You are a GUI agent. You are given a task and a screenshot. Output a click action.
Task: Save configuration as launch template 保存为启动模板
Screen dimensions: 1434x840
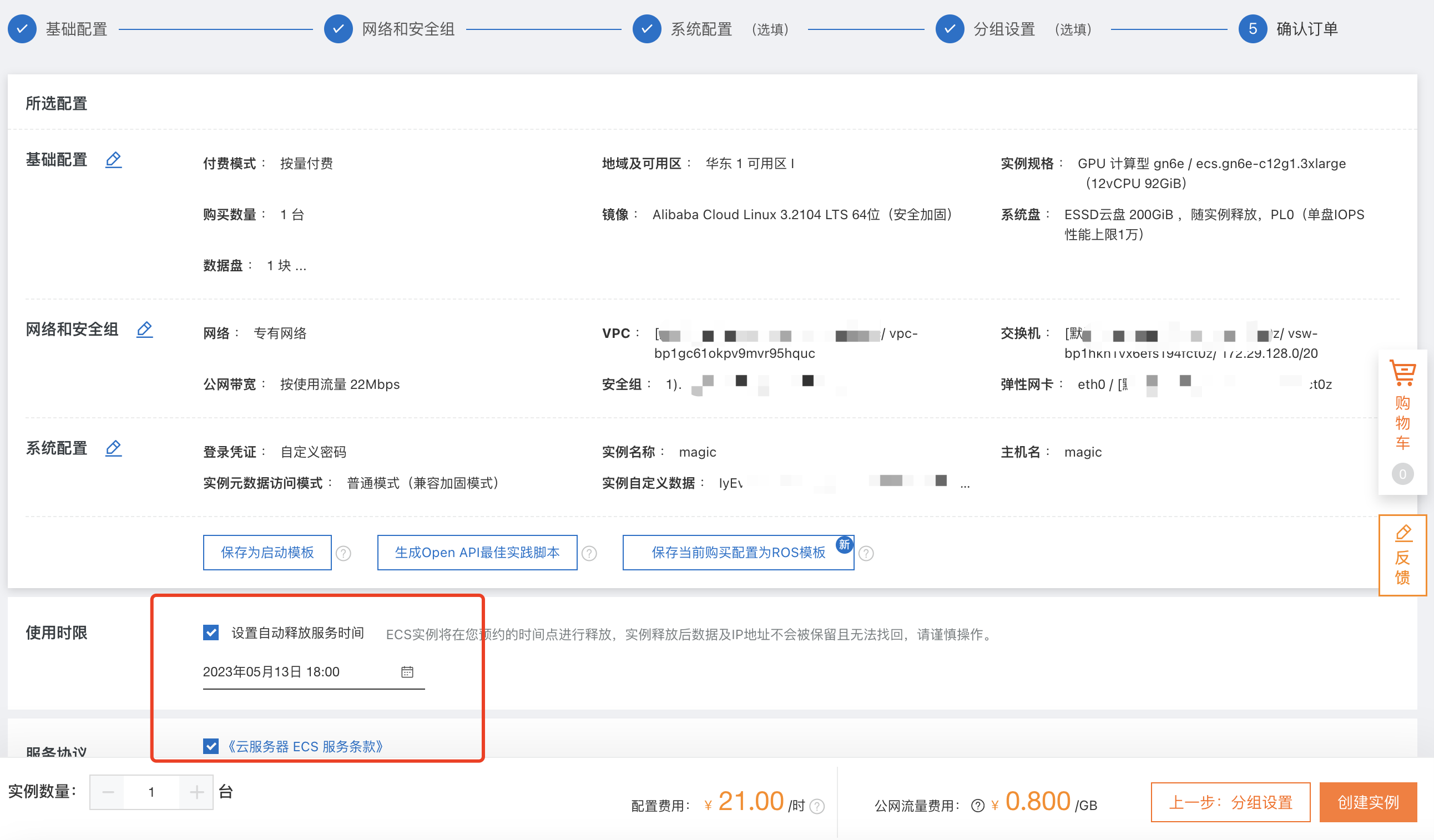click(267, 552)
